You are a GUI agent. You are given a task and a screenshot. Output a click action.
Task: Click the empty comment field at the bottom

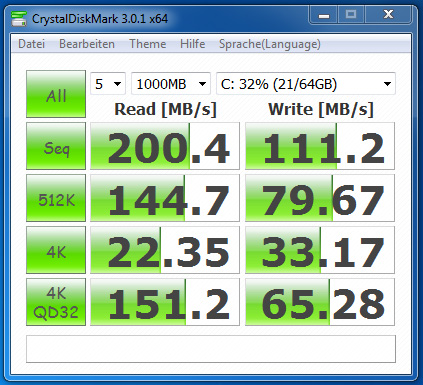(211, 349)
